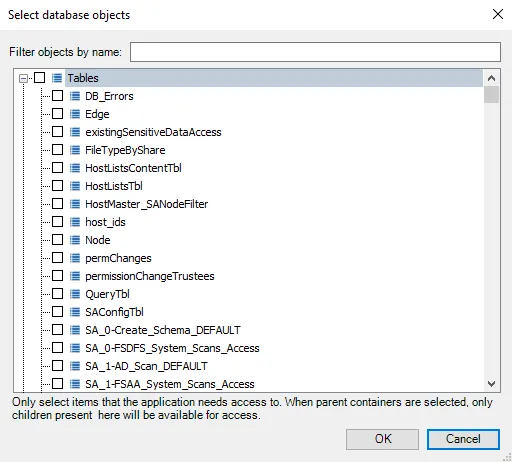Click the table icon beside SA_0-Create_Schema_DEFAULT
Screen dimensions: 512x462
(x=75, y=330)
